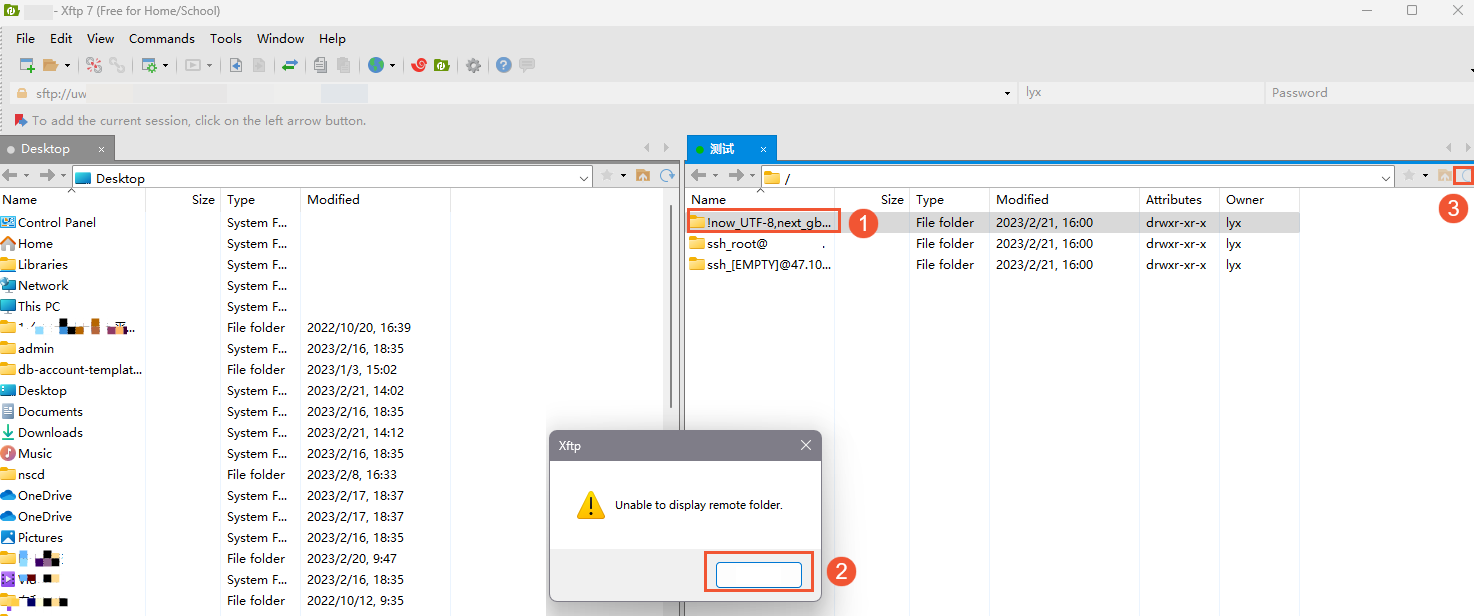Open the remote pane bookmark star icon
Image resolution: width=1474 pixels, height=616 pixels.
1410,175
